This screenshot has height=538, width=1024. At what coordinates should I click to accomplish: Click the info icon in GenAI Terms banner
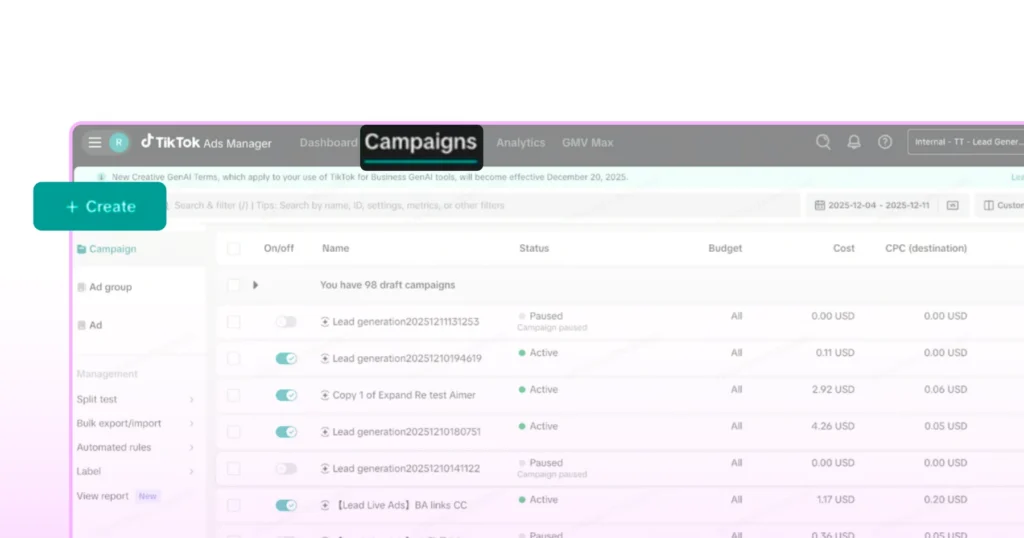(101, 177)
